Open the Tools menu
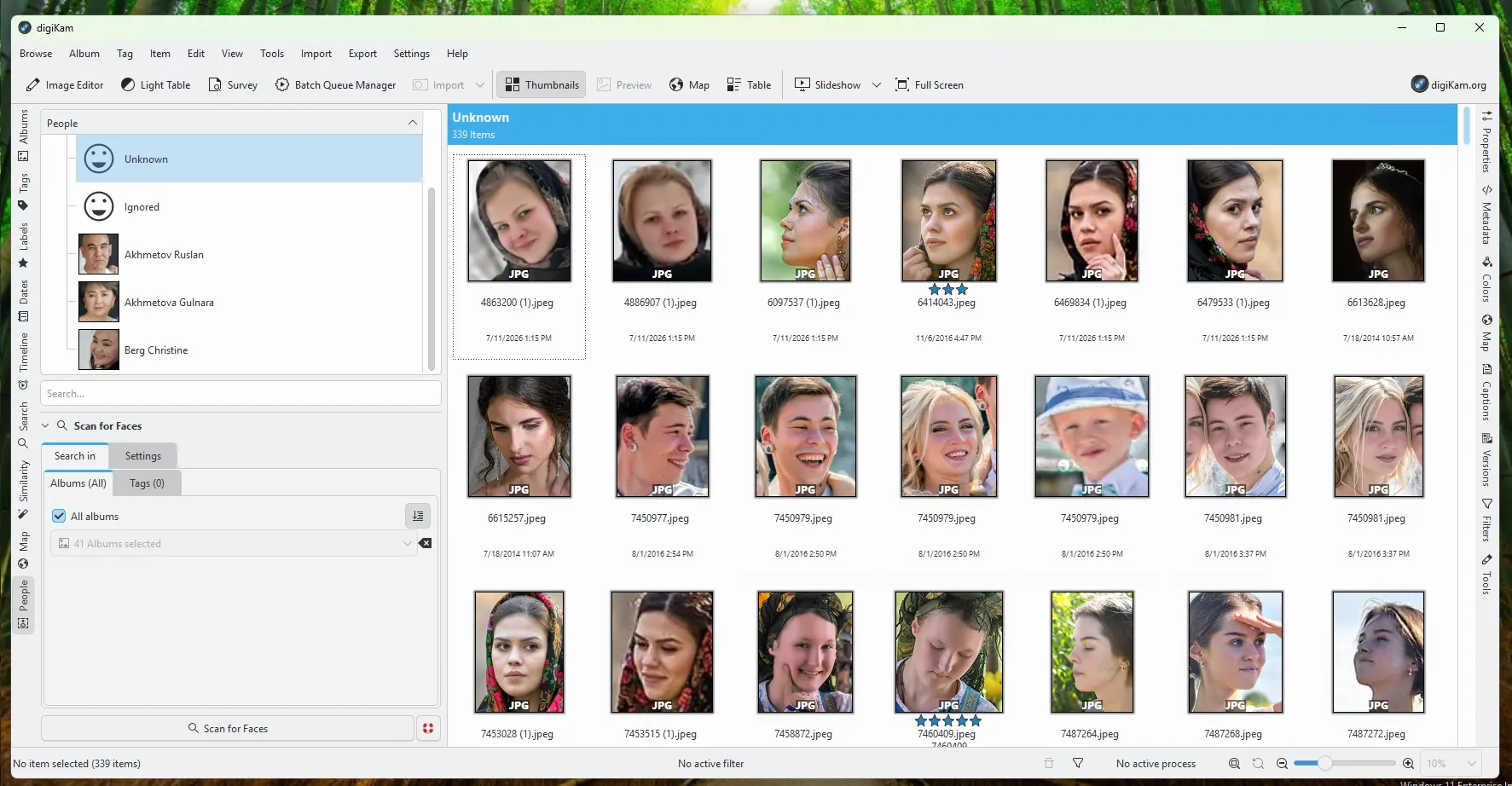The width and height of the screenshot is (1512, 786). click(272, 53)
